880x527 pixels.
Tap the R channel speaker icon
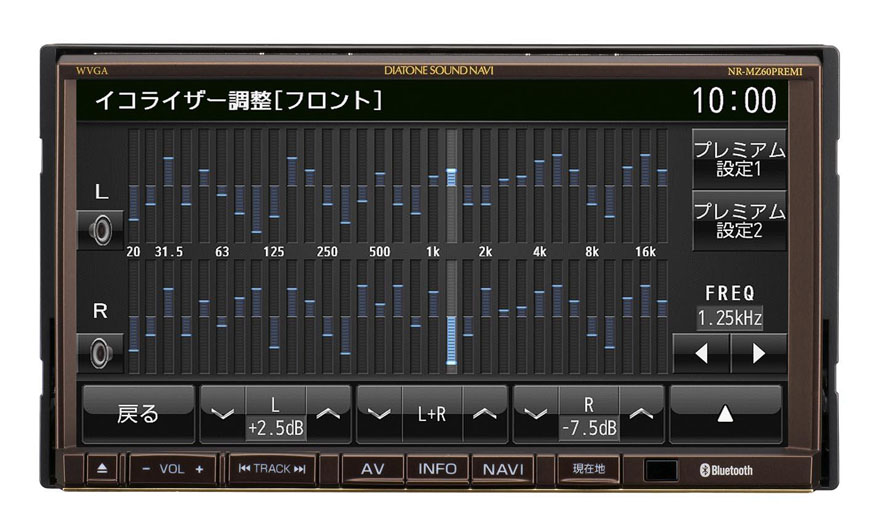tap(100, 353)
